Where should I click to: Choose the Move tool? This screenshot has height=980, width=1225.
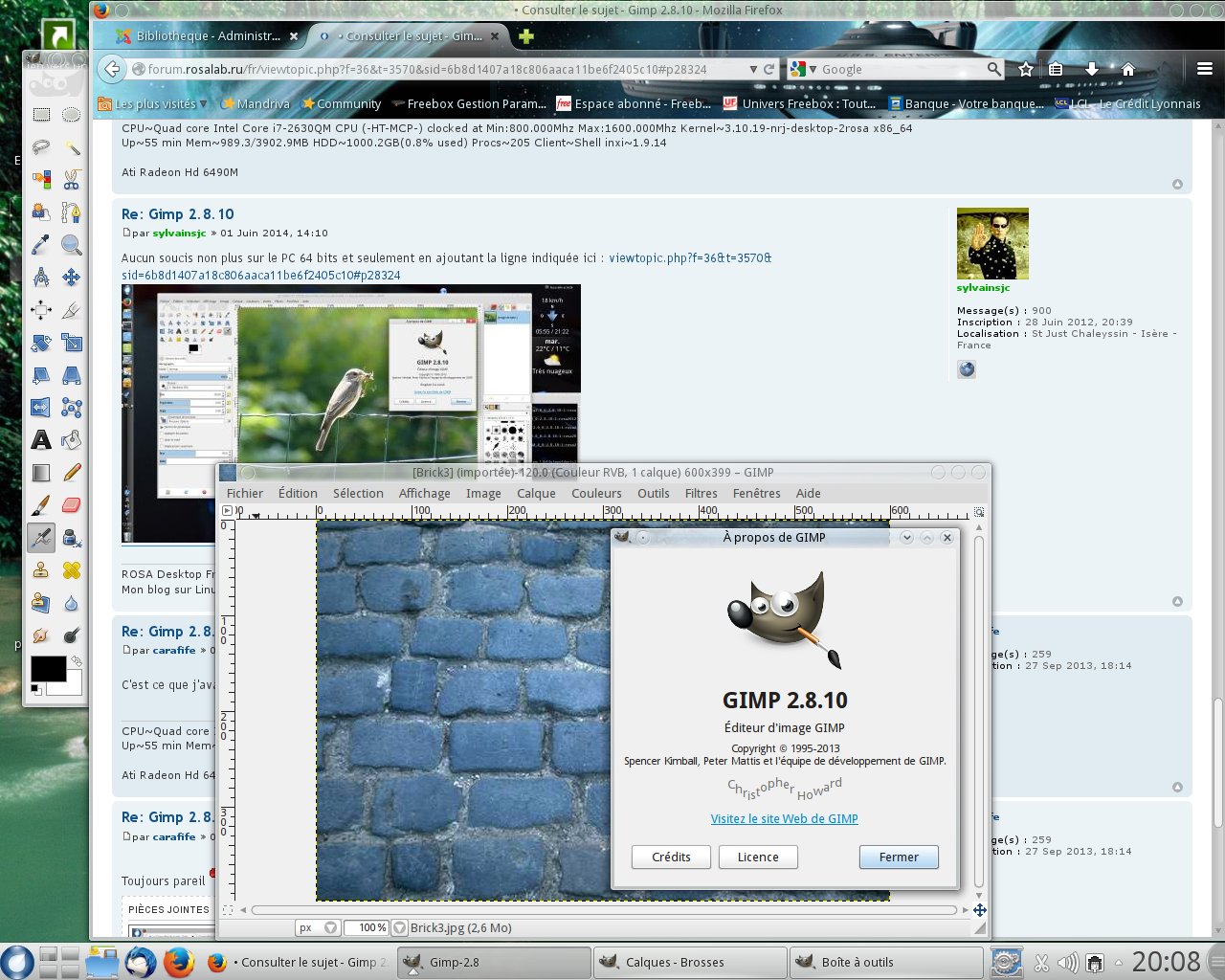pyautogui.click(x=72, y=278)
